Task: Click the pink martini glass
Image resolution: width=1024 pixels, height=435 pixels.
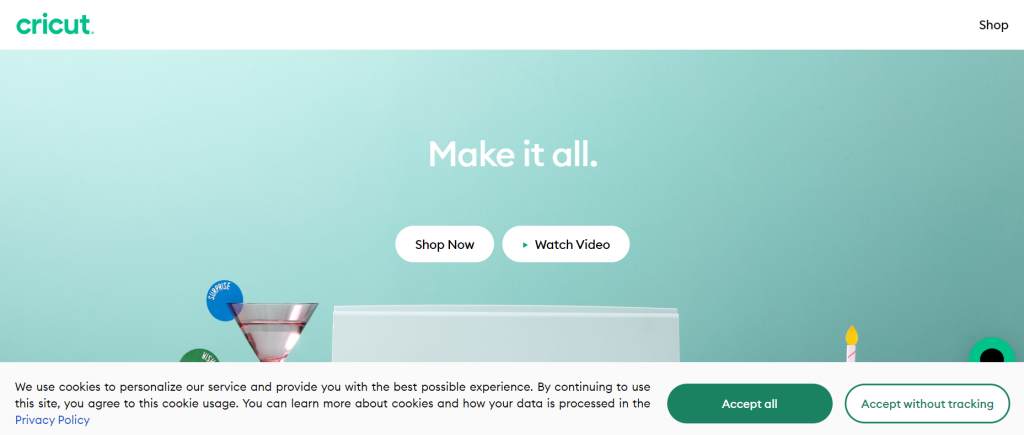Action: [273, 332]
